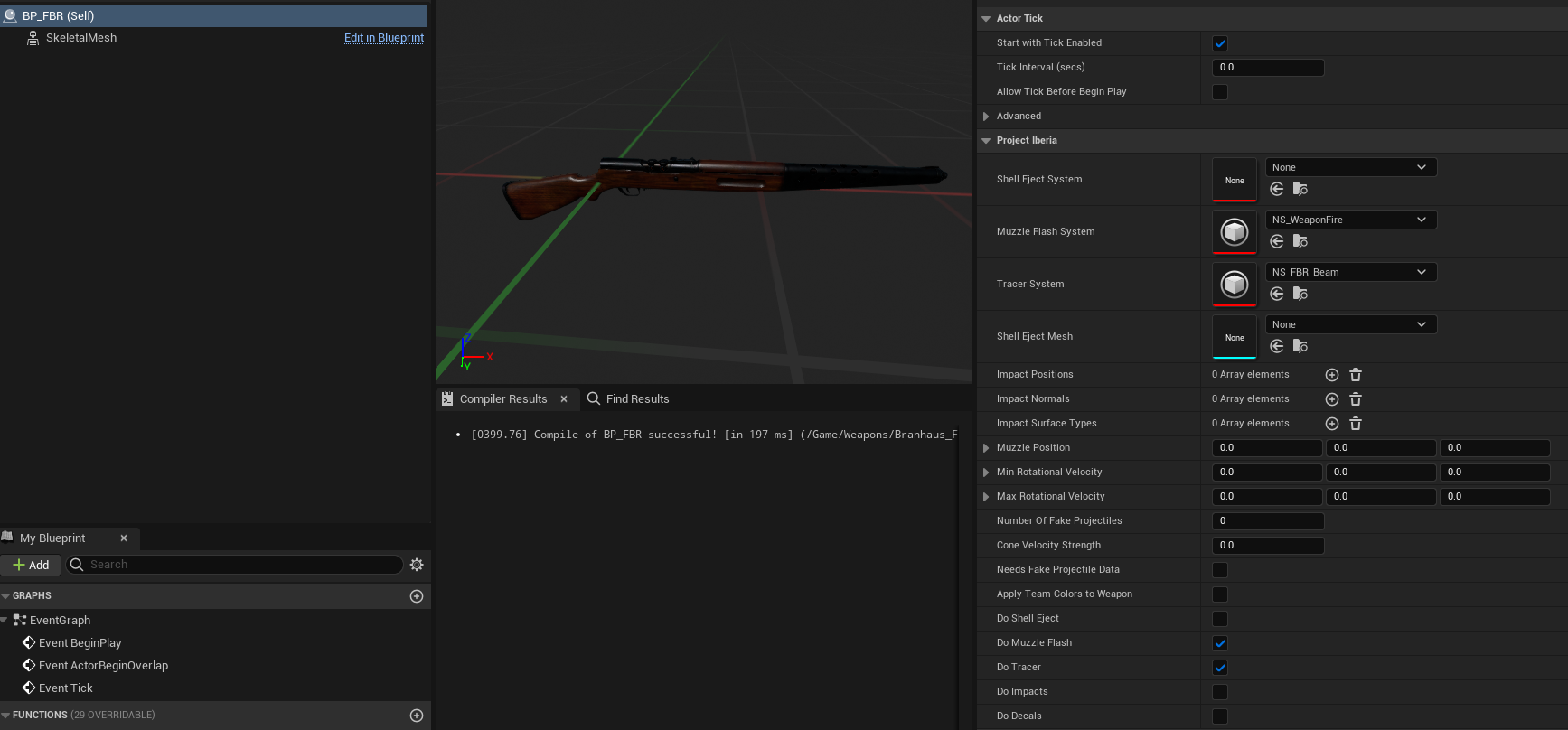Add a new graph in GRAPHS section
The height and width of the screenshot is (730, 1568).
pyautogui.click(x=417, y=596)
